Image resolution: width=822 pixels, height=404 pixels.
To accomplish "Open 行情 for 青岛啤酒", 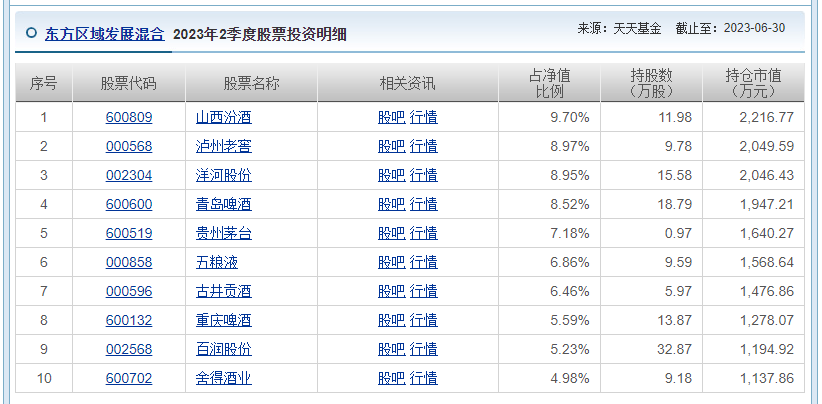I will tap(424, 204).
